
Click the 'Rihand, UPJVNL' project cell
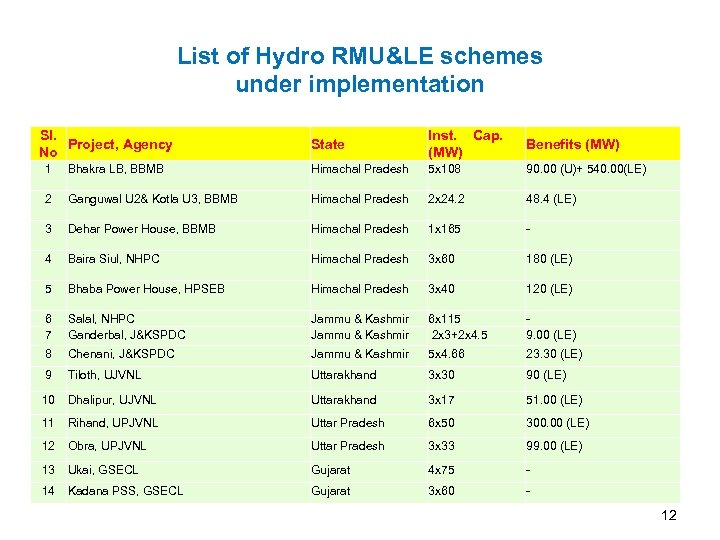[113, 423]
